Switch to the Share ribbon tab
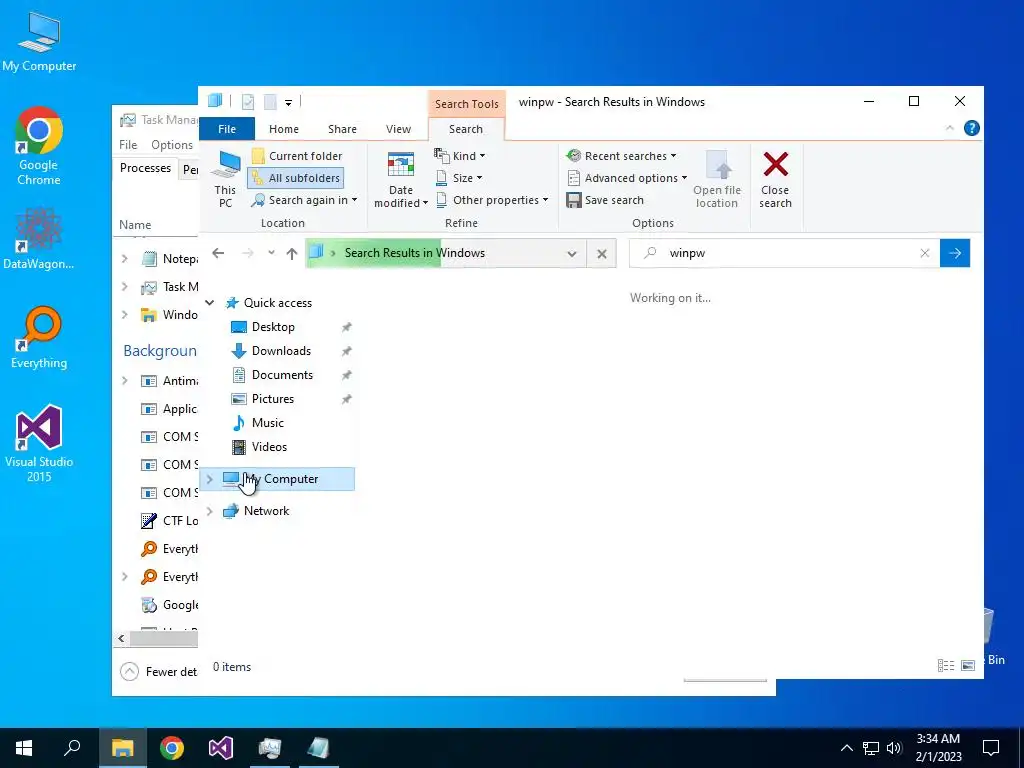This screenshot has height=768, width=1024. coord(342,129)
